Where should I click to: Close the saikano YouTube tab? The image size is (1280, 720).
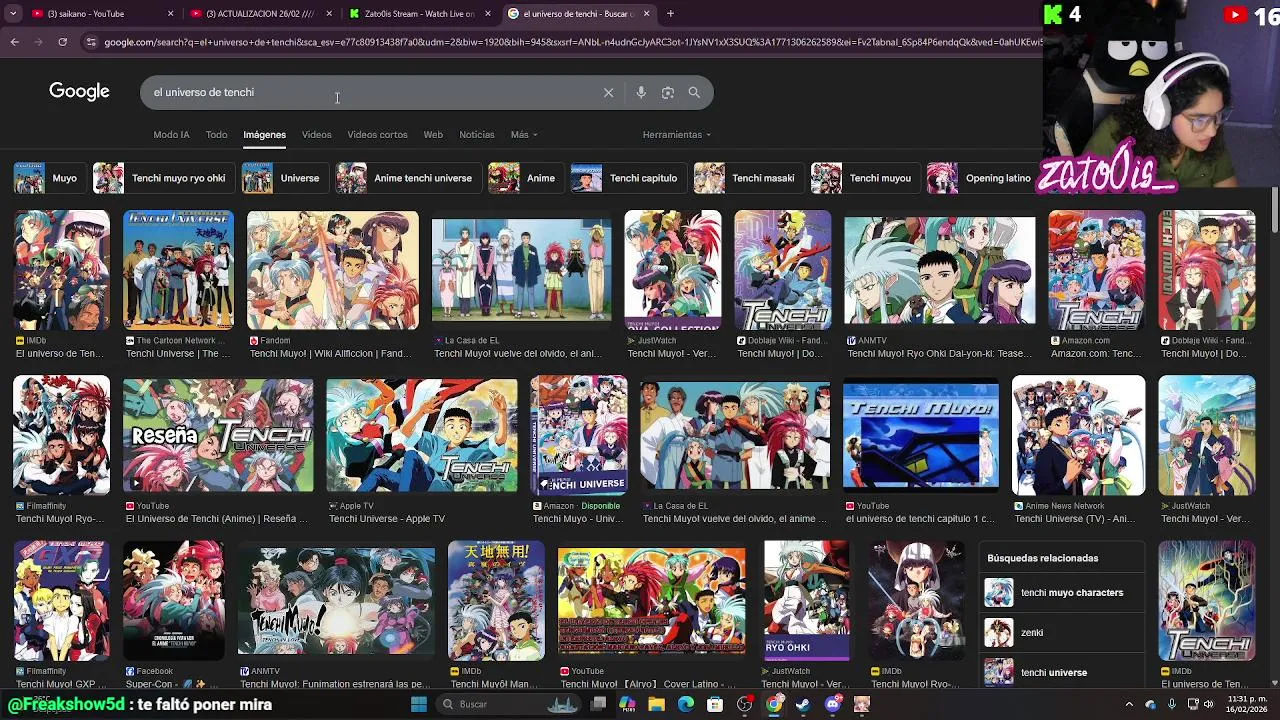click(170, 14)
